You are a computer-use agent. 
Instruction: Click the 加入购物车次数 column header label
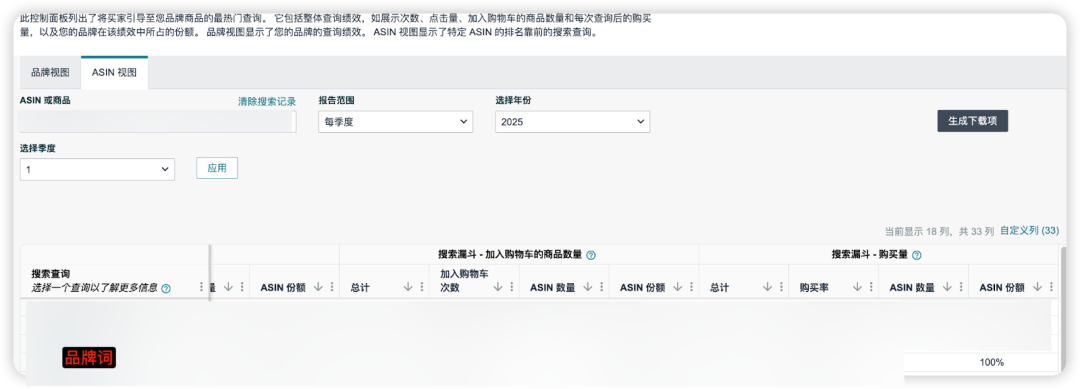pyautogui.click(x=464, y=281)
